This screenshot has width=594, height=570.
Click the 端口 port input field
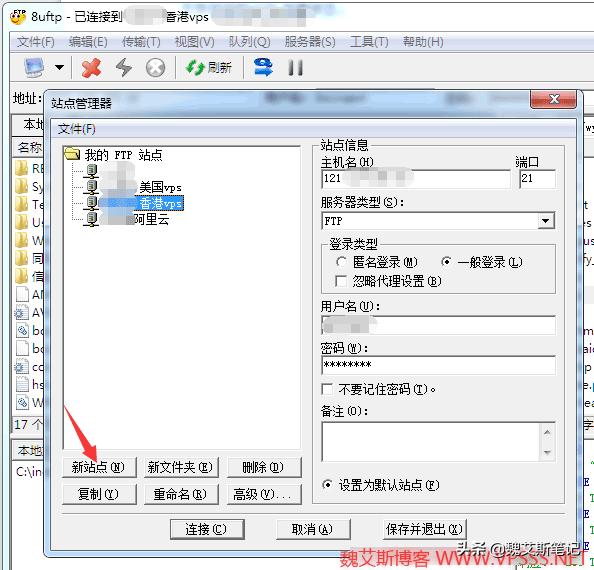click(x=537, y=178)
